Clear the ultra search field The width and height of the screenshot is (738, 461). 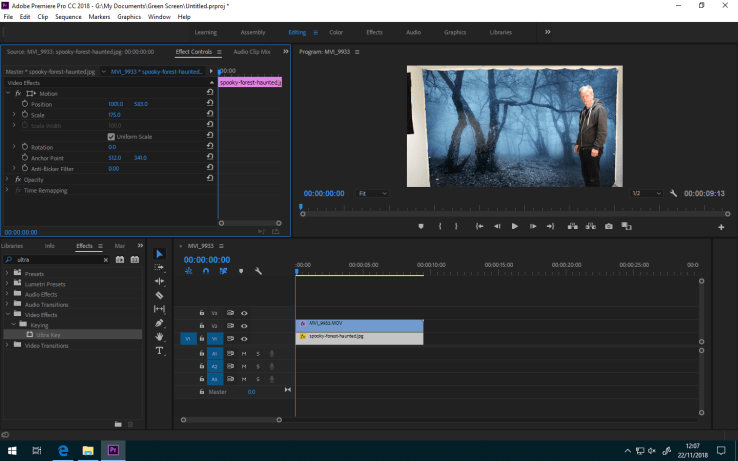106,260
